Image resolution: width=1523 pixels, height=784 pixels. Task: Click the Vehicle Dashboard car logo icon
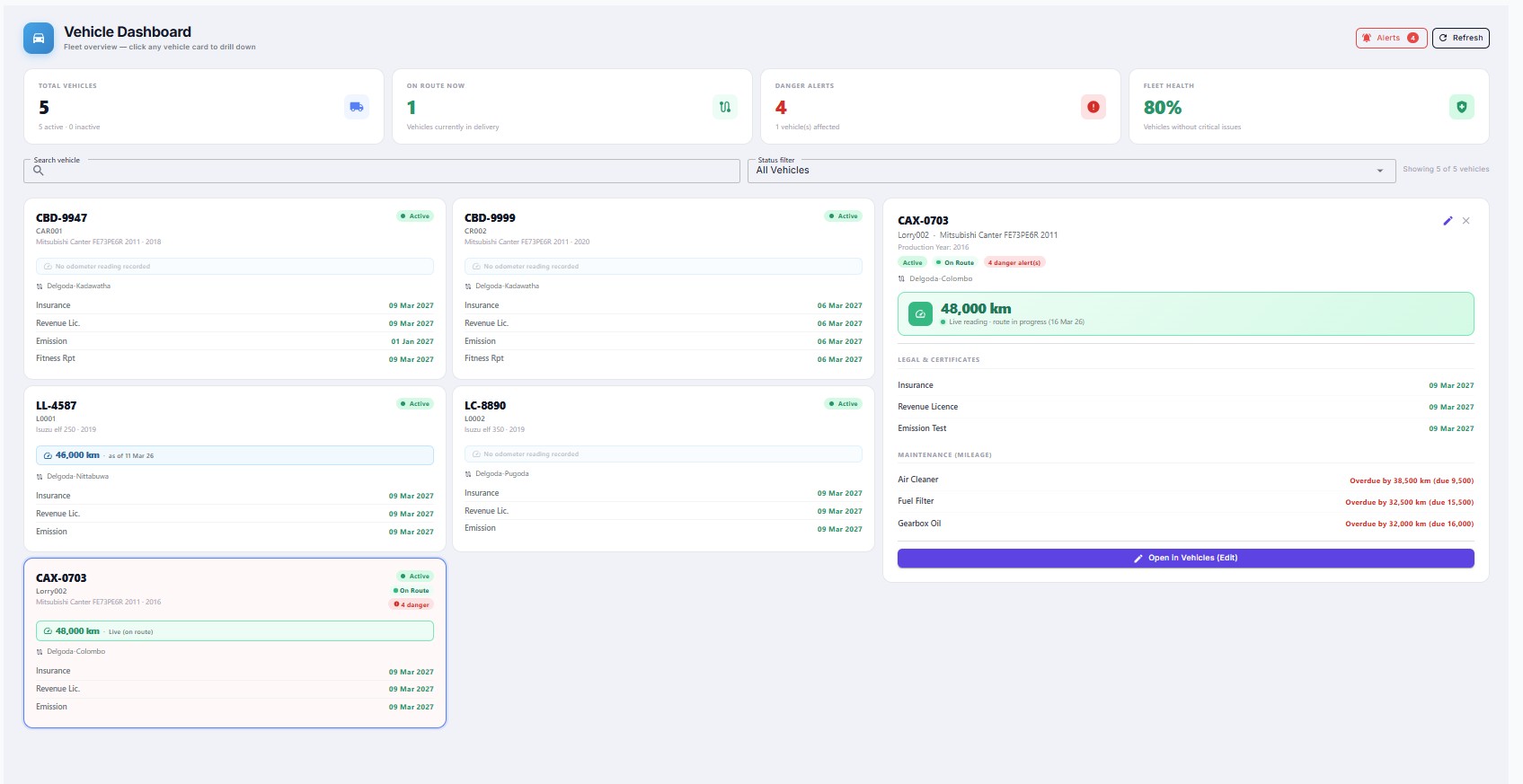click(x=39, y=39)
